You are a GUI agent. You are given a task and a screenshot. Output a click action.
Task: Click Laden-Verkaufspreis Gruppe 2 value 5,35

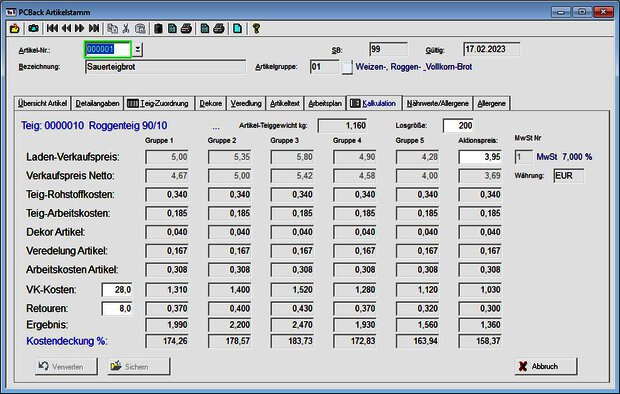coord(229,157)
